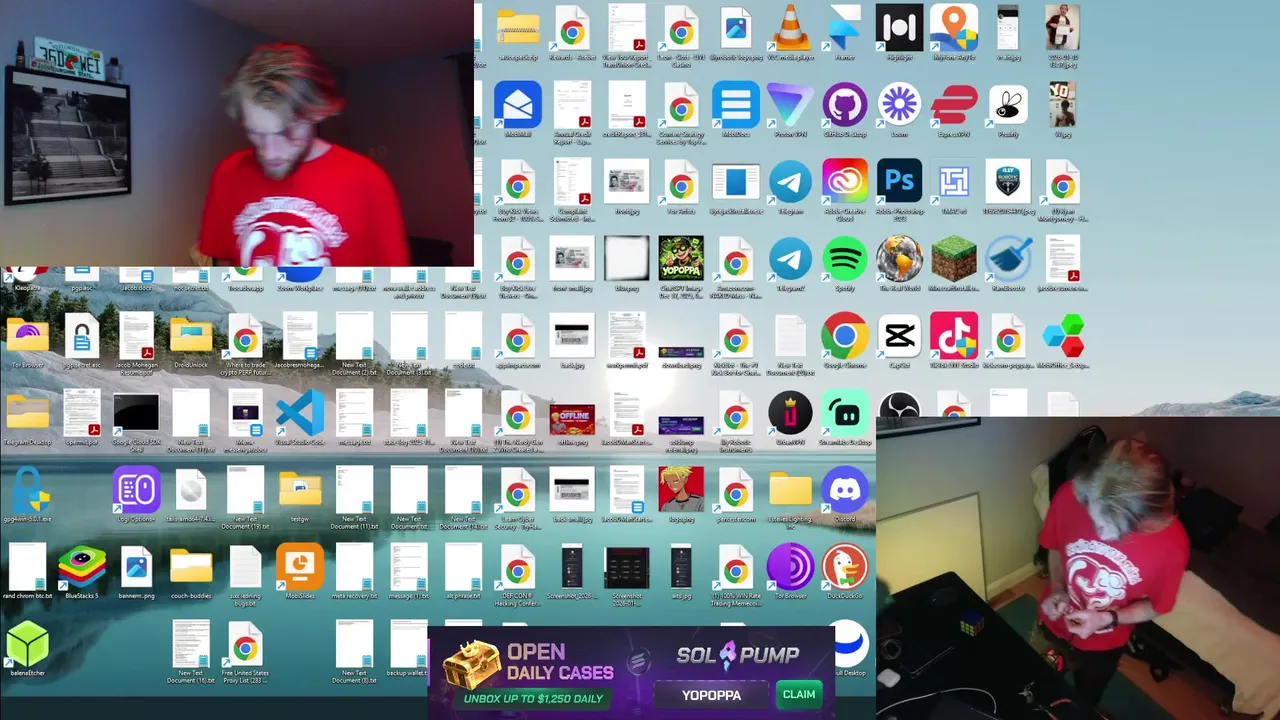Launch the Framer desktop shortcut
Screen dimensions: 1280x720
(x=845, y=28)
